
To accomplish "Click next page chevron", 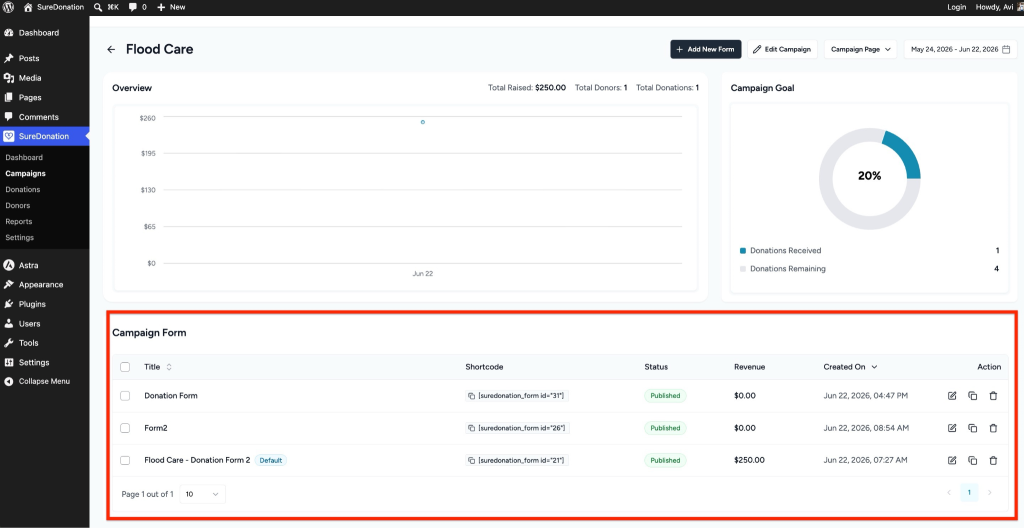I will [x=989, y=493].
